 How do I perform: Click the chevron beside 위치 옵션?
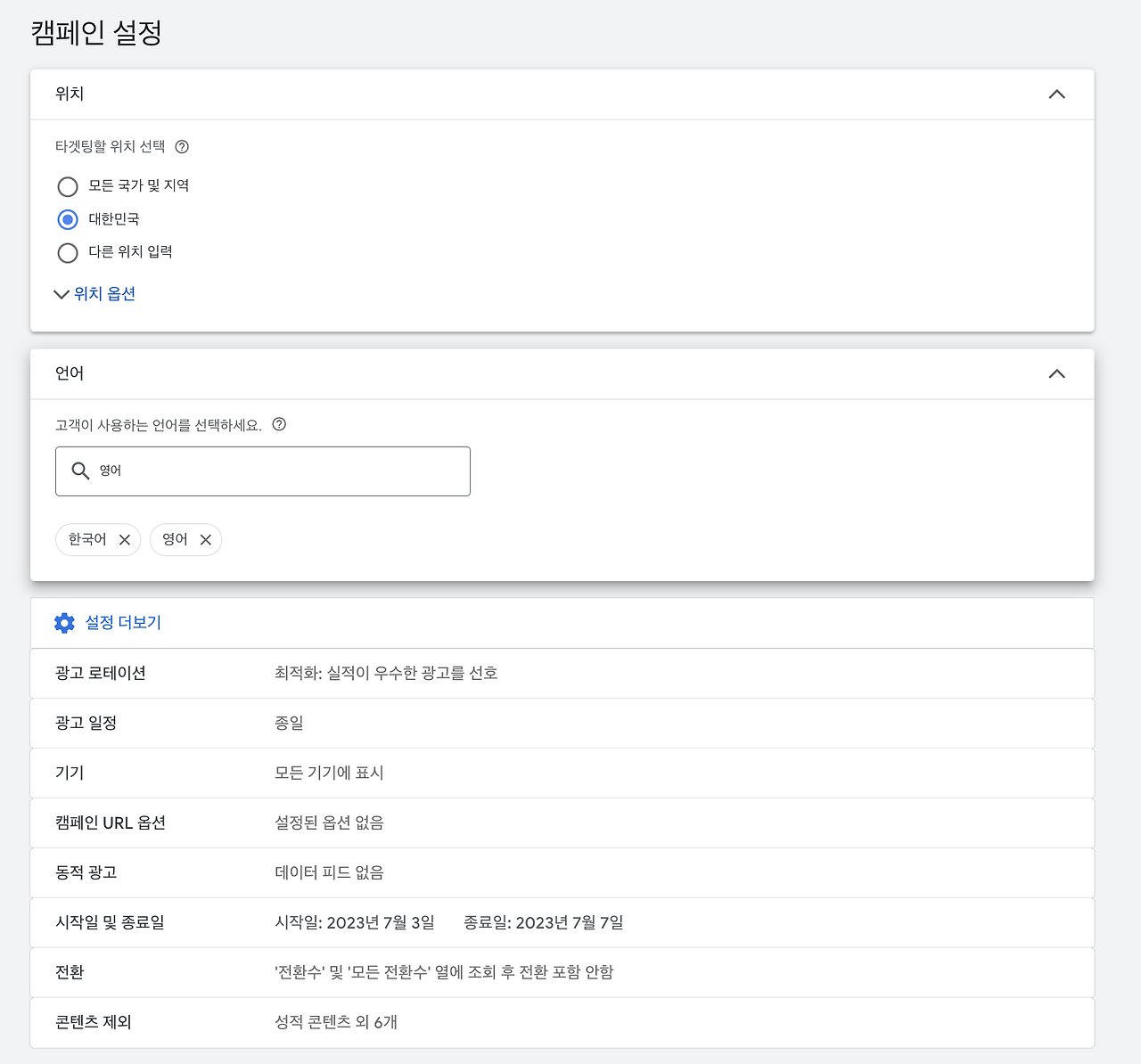point(61,294)
